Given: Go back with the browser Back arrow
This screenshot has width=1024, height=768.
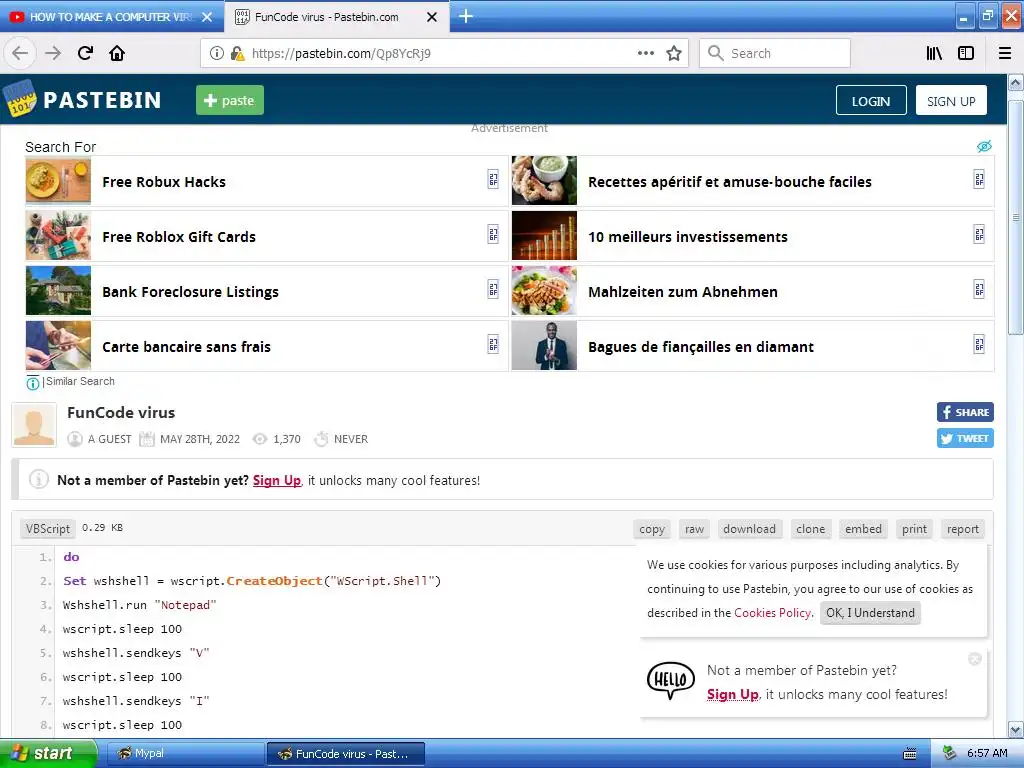Looking at the screenshot, I should tap(20, 53).
